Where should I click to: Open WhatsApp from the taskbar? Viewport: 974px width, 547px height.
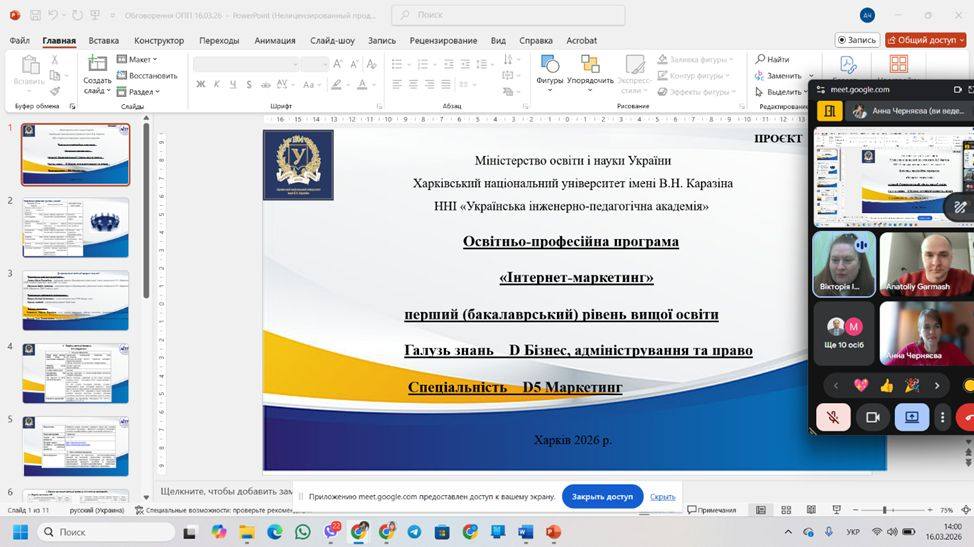click(x=303, y=532)
